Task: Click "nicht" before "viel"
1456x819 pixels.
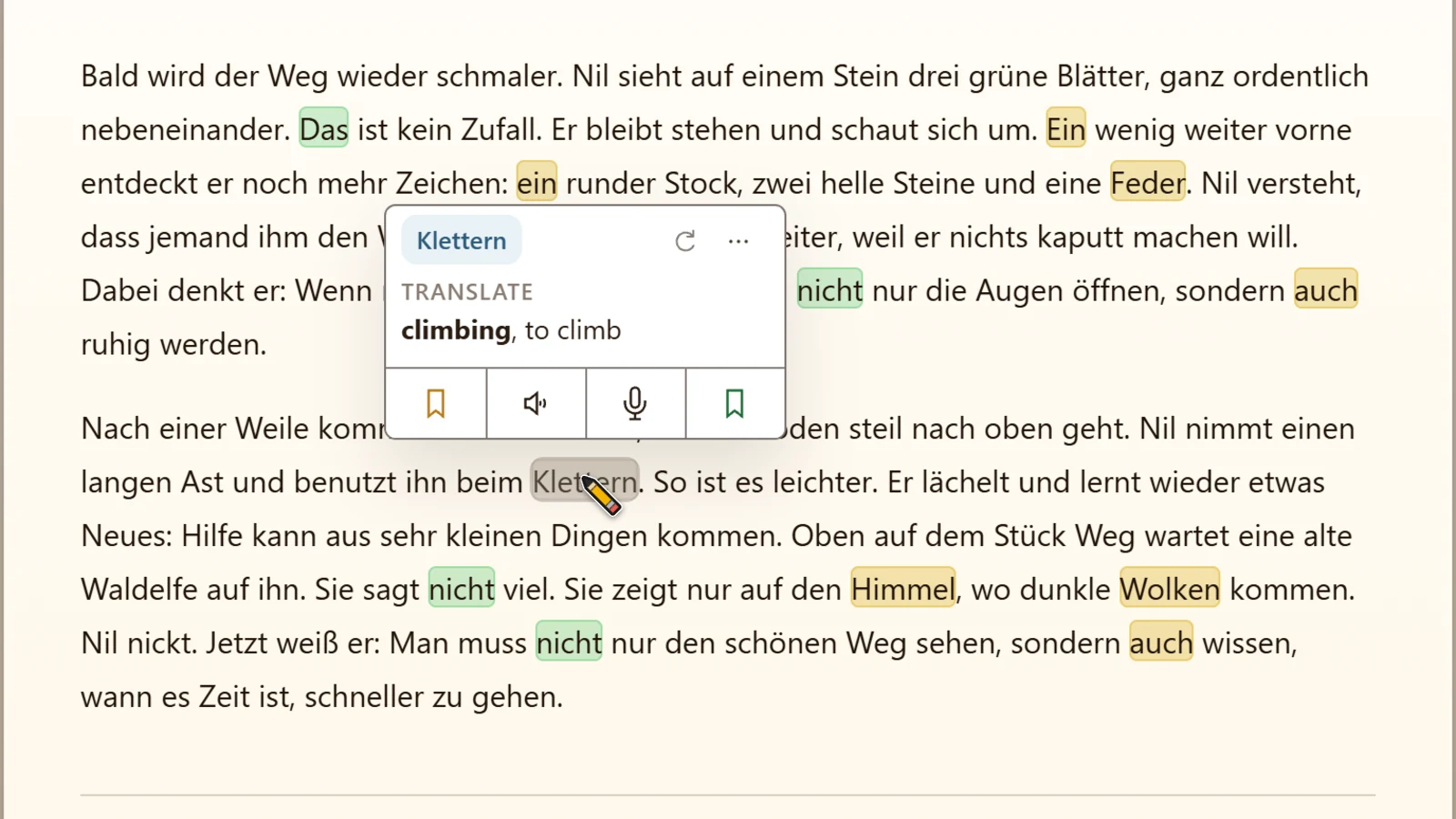Action: click(462, 589)
